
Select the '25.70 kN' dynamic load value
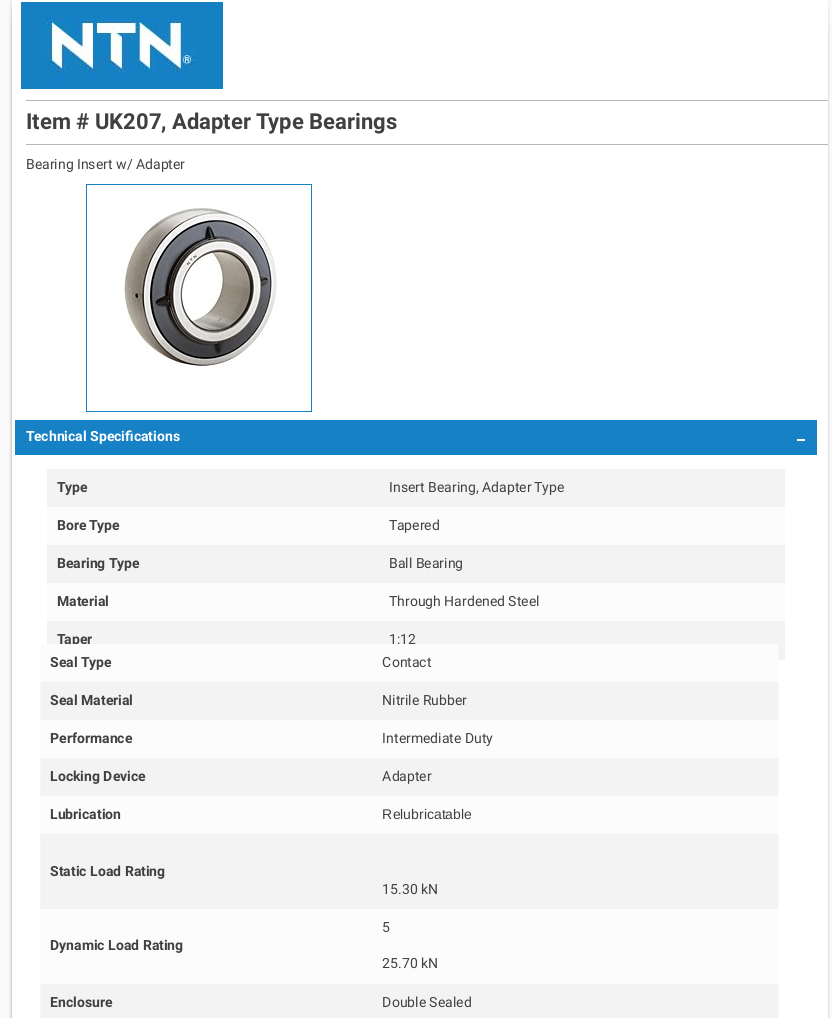(410, 963)
